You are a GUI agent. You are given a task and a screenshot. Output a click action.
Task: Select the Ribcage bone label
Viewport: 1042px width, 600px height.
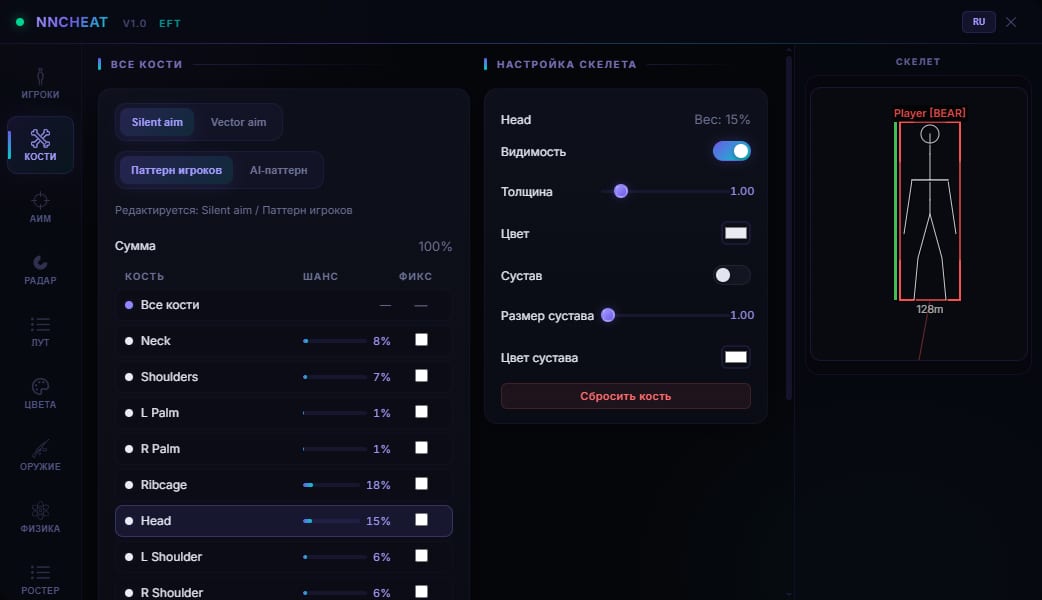coord(163,485)
